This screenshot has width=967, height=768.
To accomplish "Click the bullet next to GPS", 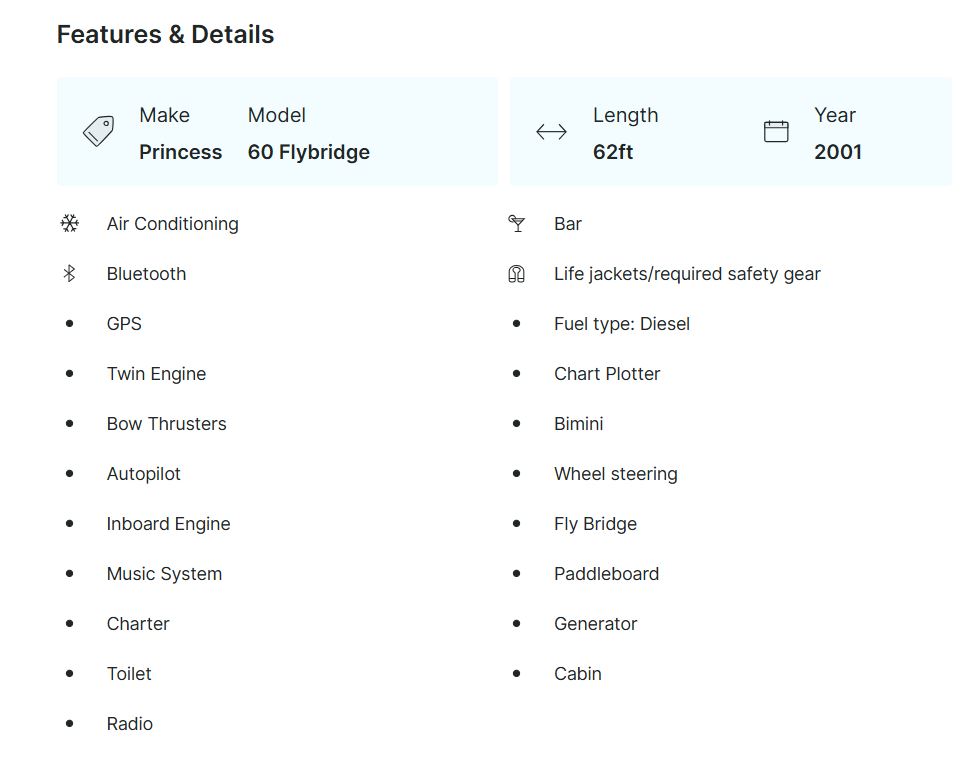I will 69,324.
